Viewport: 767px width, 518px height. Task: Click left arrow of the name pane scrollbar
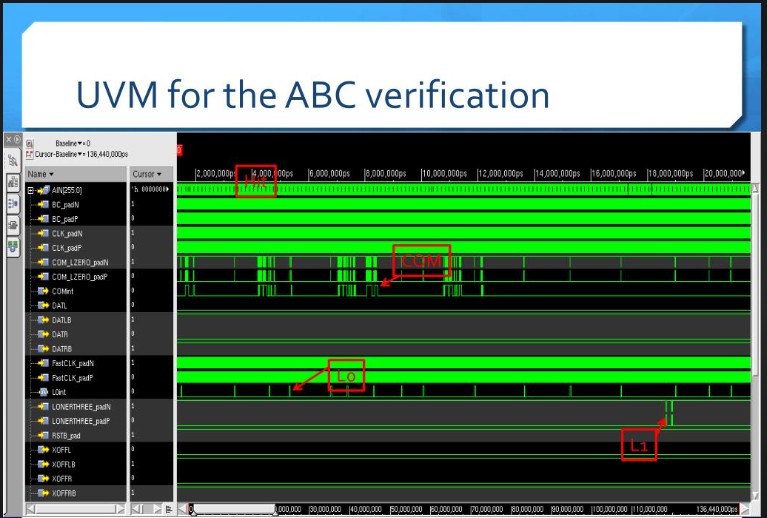click(30, 509)
